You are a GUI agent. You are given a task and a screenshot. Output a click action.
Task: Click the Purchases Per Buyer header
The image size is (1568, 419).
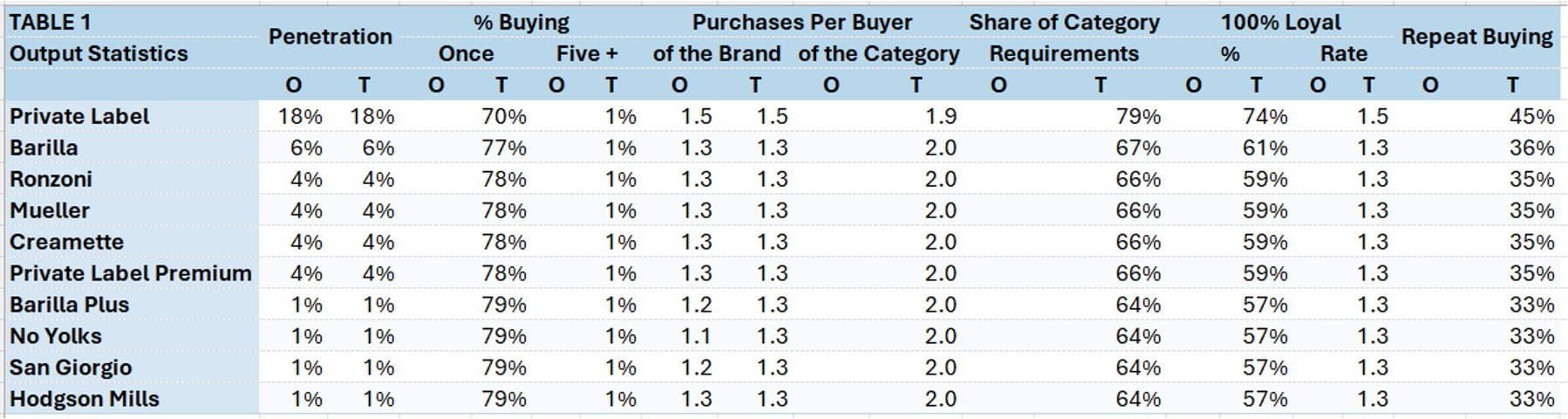tap(801, 23)
